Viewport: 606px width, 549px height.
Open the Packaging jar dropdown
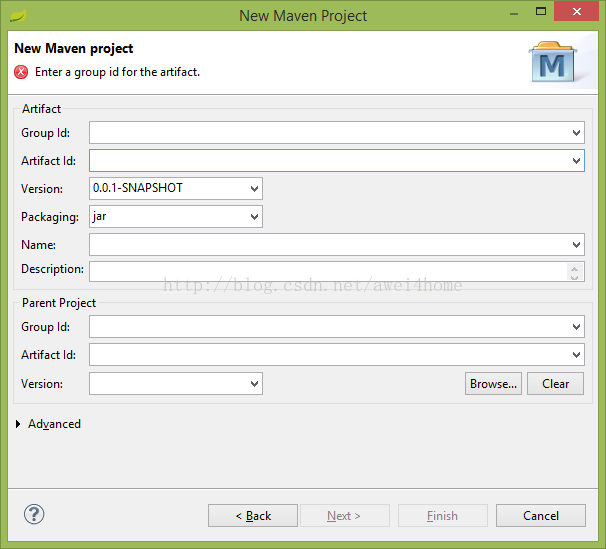(254, 216)
